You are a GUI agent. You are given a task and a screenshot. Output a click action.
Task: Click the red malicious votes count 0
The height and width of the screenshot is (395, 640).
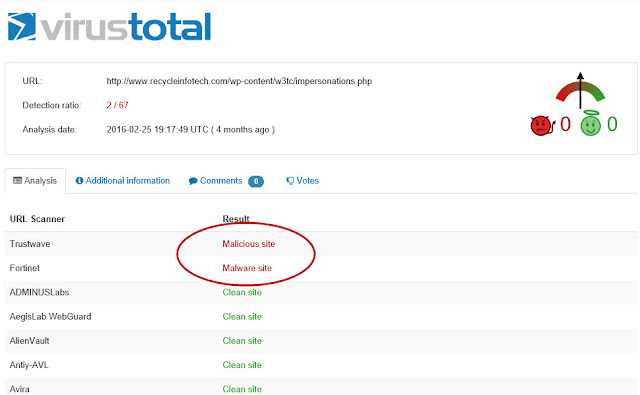coord(565,124)
